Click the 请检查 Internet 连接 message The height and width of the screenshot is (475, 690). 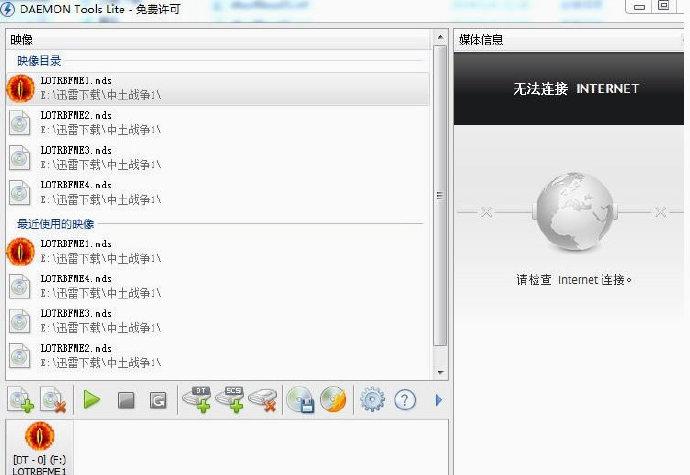pyautogui.click(x=574, y=280)
